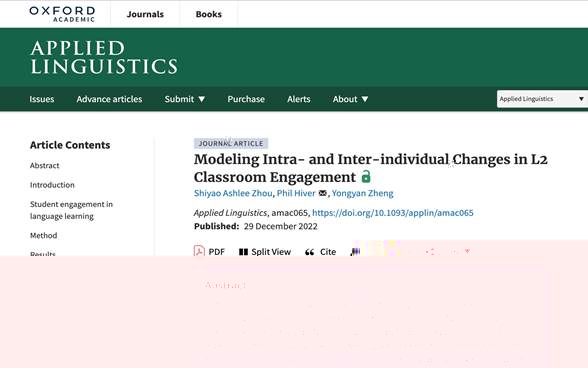Expand the About dropdown menu
The width and height of the screenshot is (588, 368).
pos(350,99)
